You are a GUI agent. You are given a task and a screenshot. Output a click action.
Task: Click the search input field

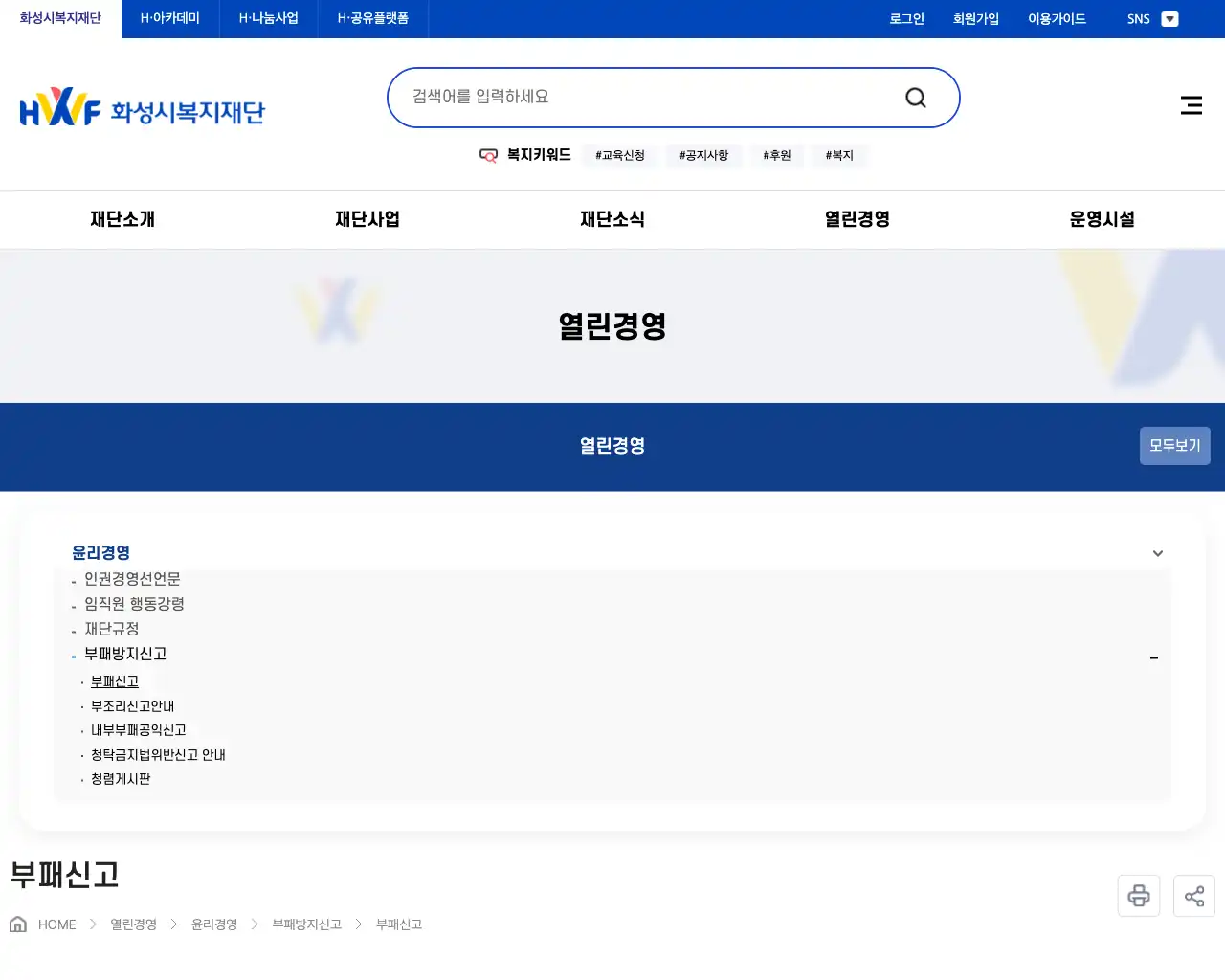(x=622, y=97)
